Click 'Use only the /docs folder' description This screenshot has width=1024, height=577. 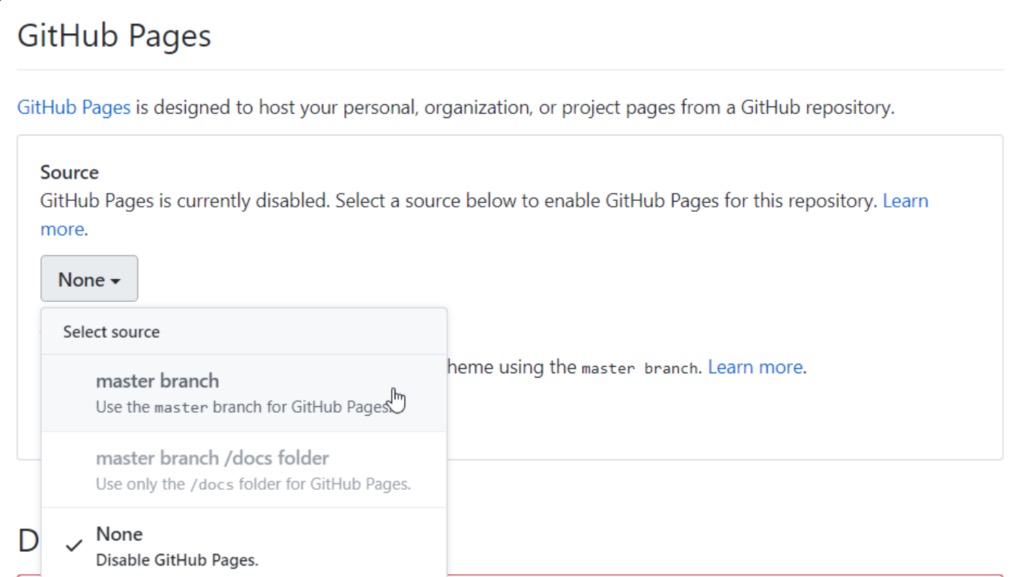coord(253,484)
